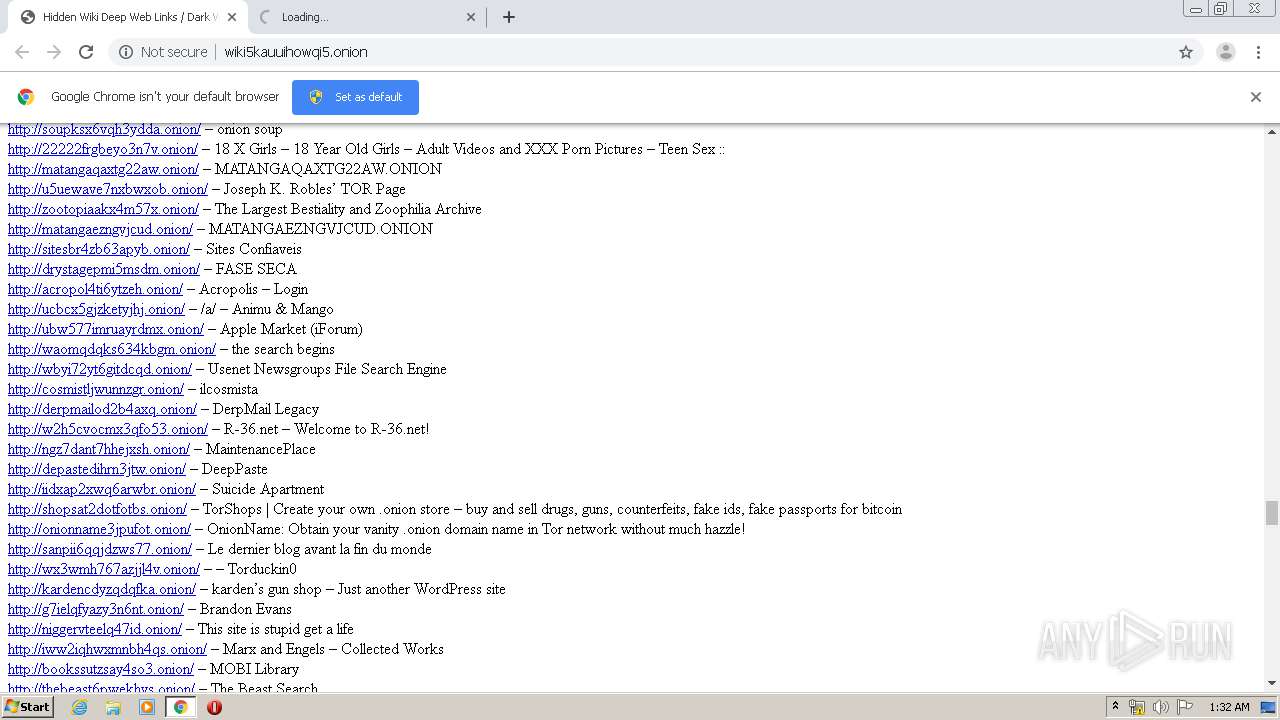Click the text MOBI Library
This screenshot has height=720, width=1280.
[254, 669]
